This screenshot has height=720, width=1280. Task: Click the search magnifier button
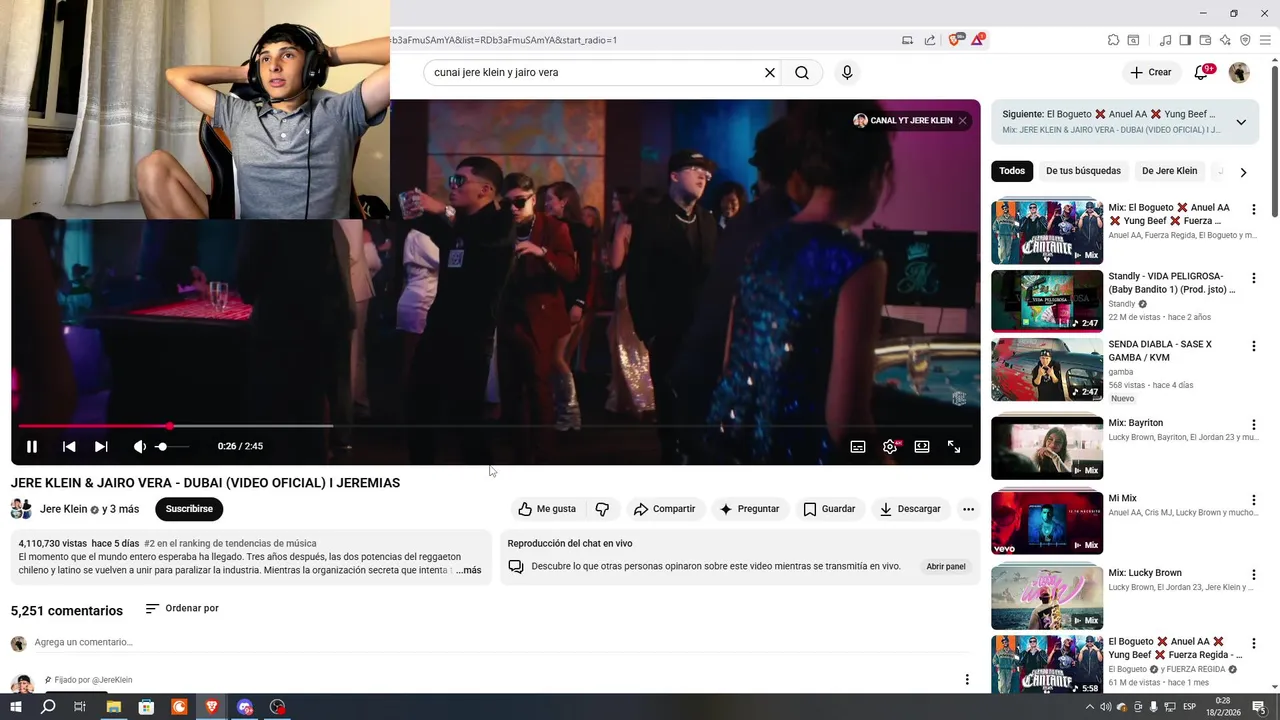[x=802, y=73]
